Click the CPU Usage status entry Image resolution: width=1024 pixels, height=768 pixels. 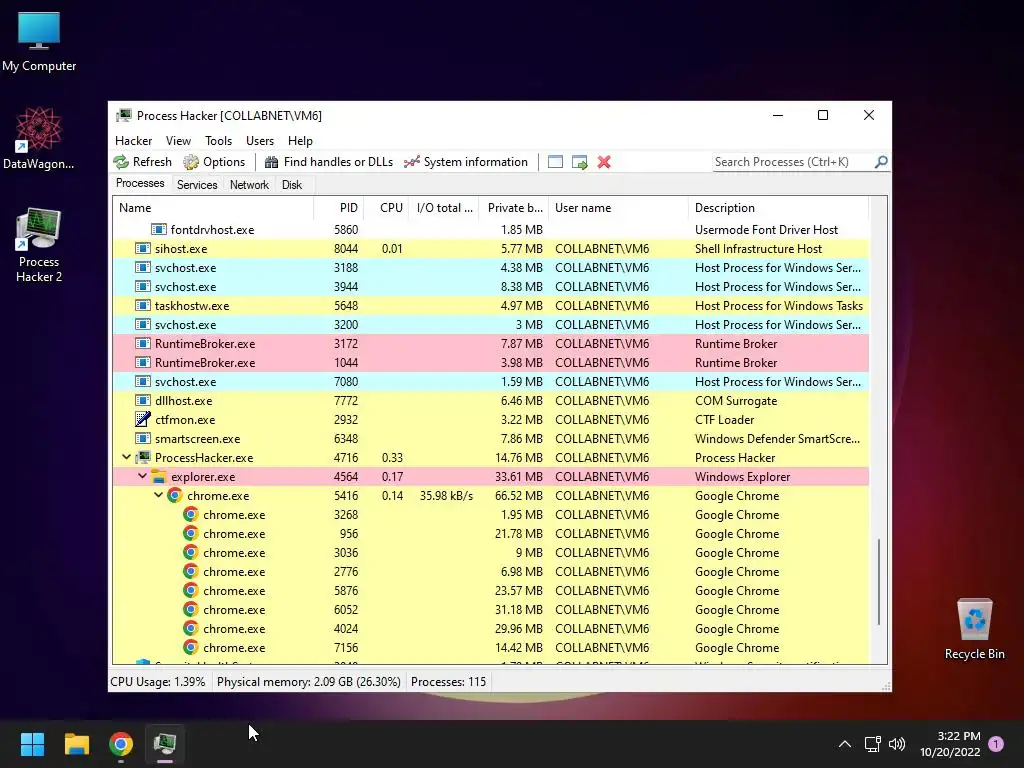point(157,682)
